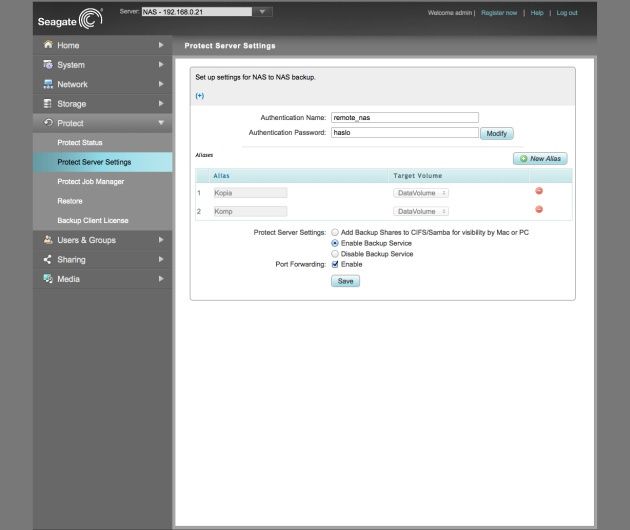Click the Authentication Password field
This screenshot has height=530, width=630.
click(x=405, y=132)
